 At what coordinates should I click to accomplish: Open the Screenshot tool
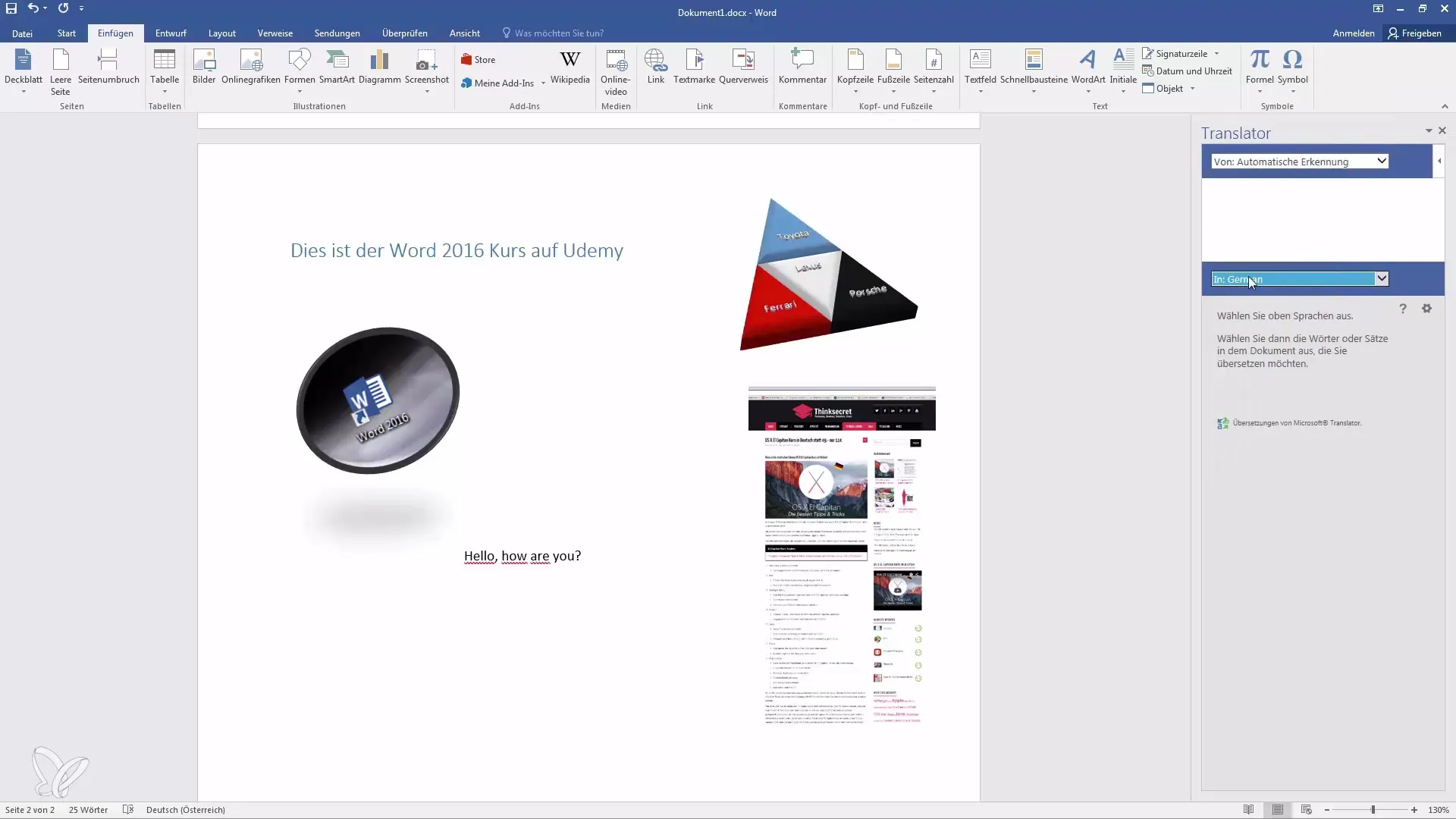(x=427, y=71)
